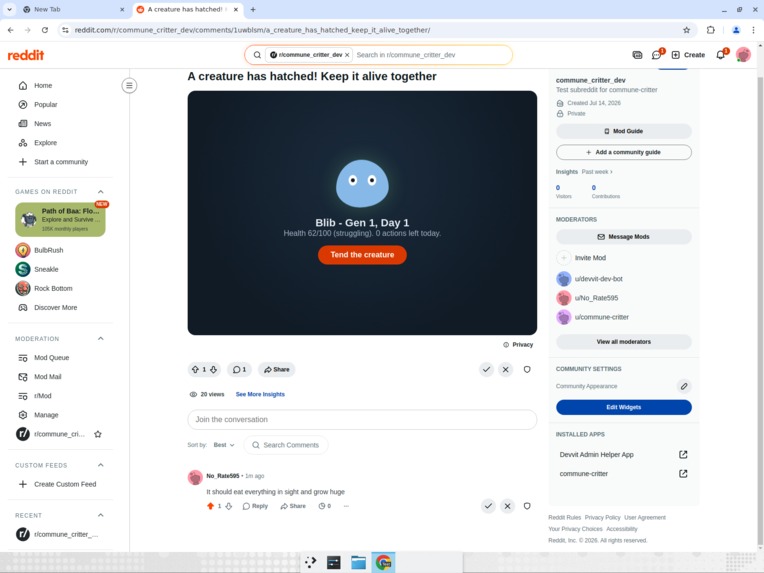This screenshot has width=764, height=573.
Task: Focus the Search Comments field
Action: tap(286, 445)
